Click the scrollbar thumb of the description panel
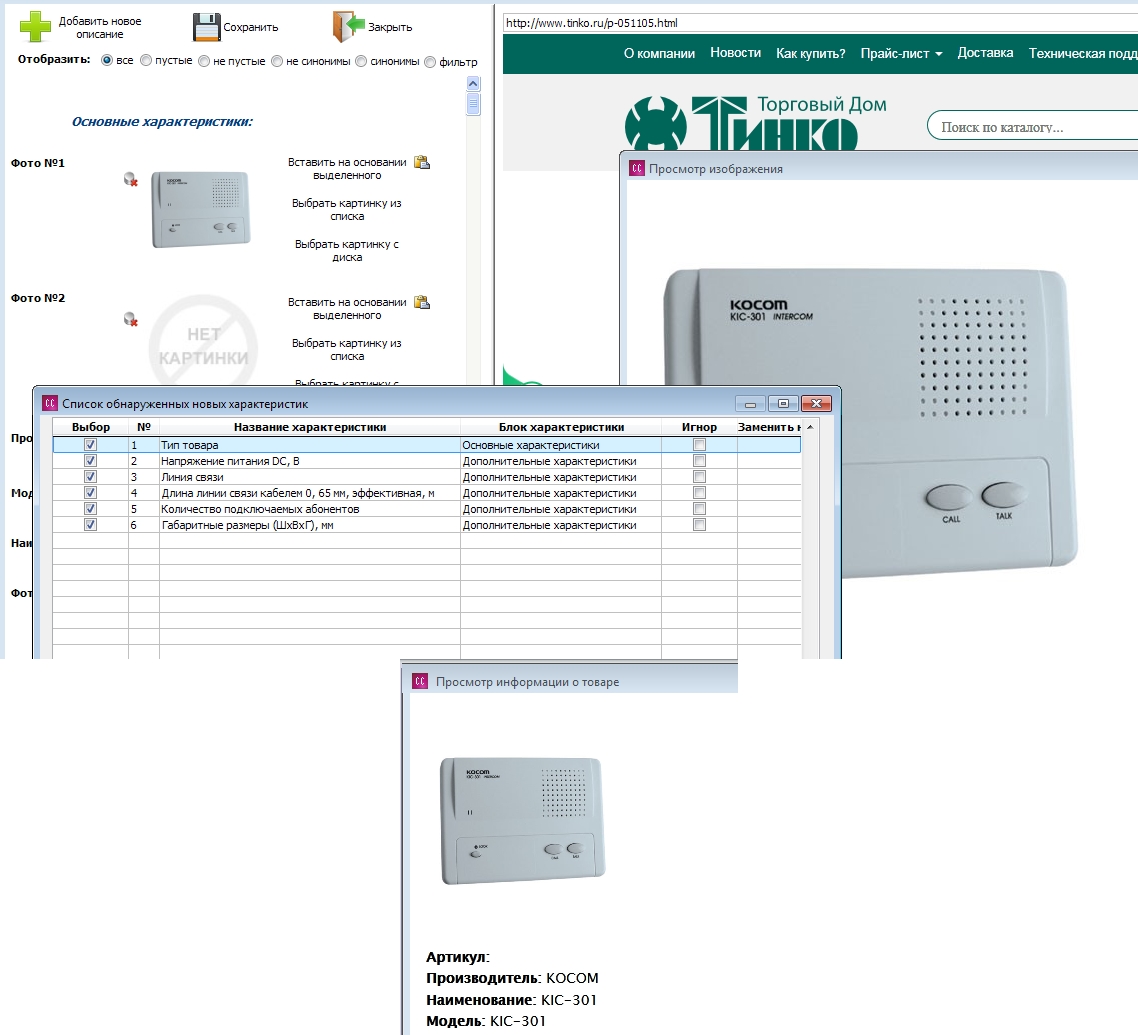 click(x=473, y=105)
